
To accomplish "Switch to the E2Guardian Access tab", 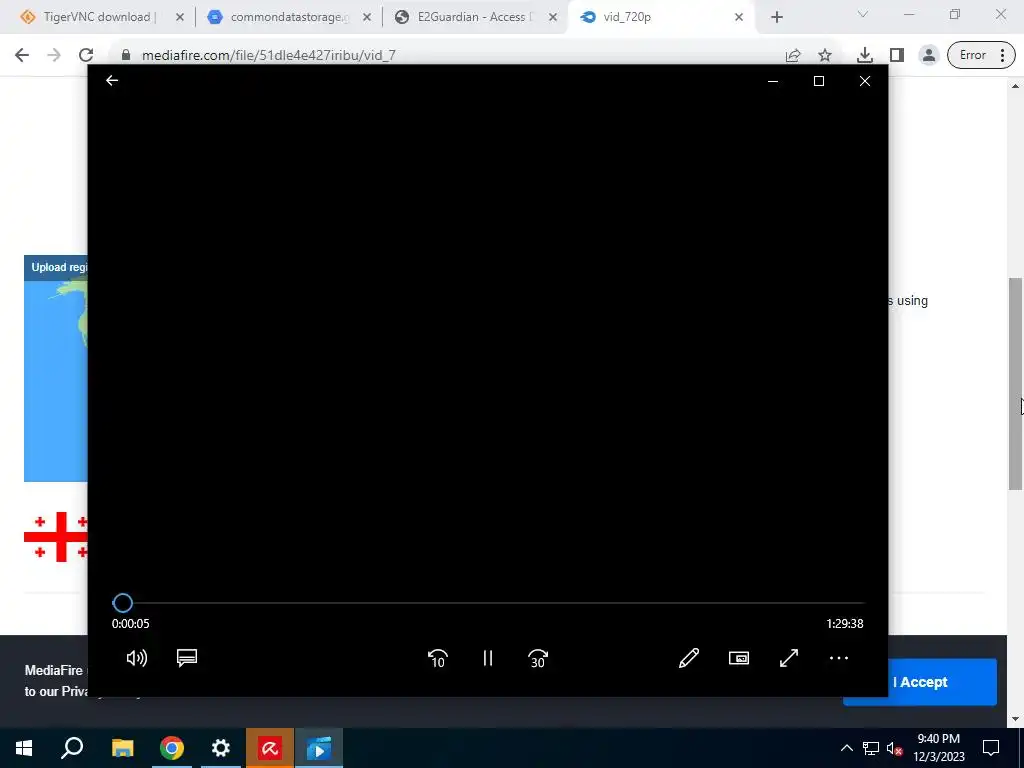I will [x=474, y=17].
